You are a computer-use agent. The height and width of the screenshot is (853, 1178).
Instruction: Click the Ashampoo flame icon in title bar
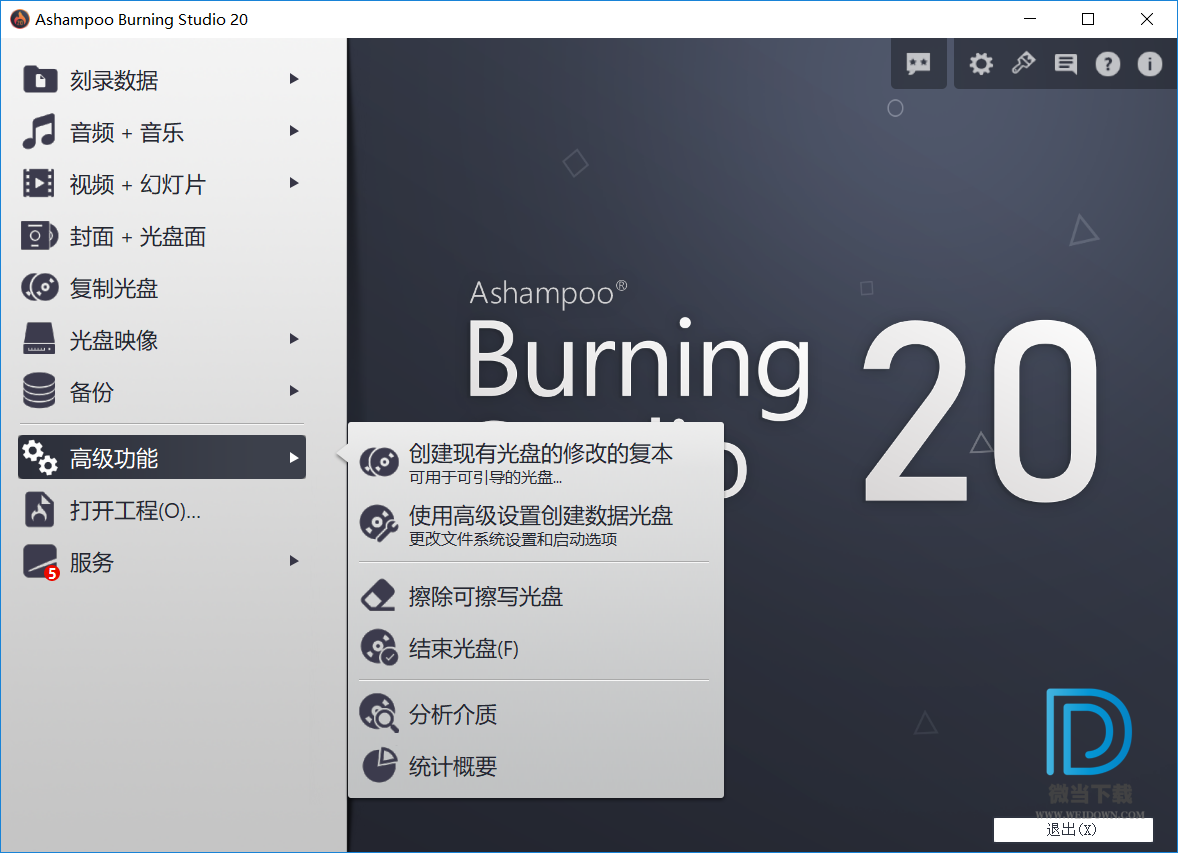pos(20,19)
